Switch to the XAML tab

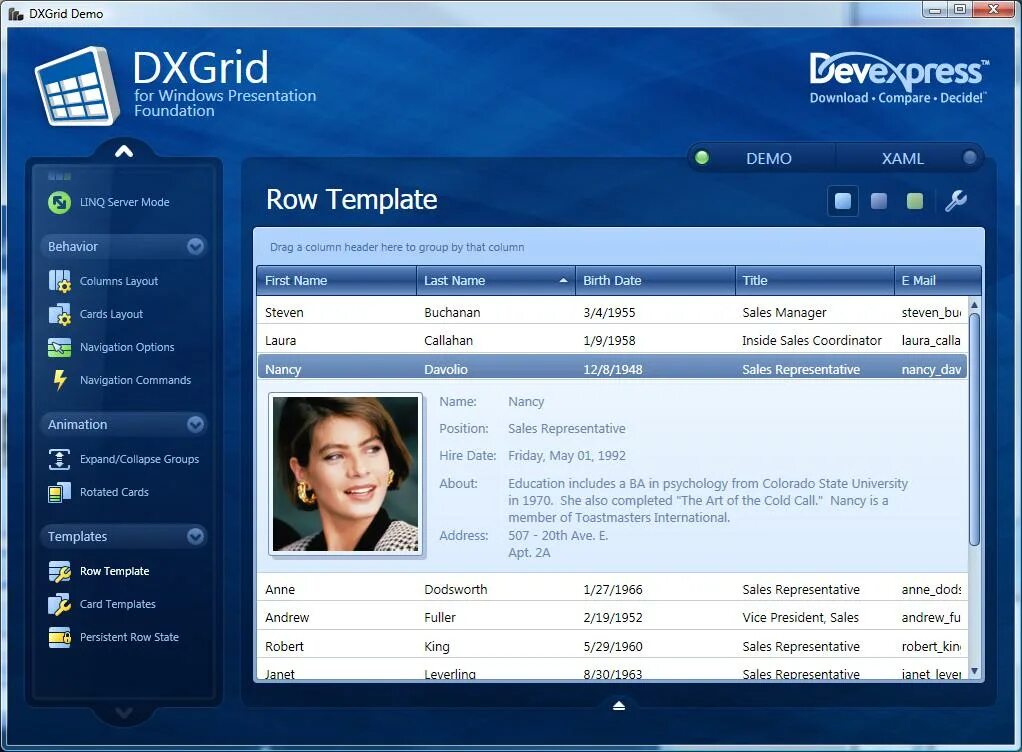coord(902,158)
